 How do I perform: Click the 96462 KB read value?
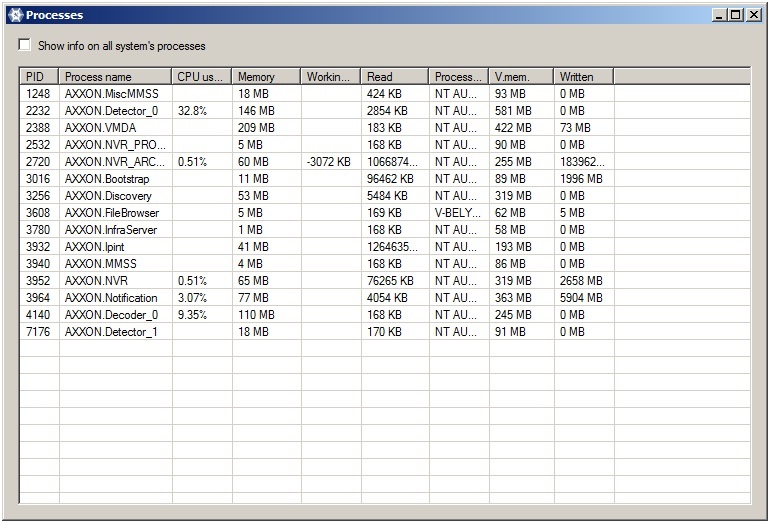point(390,179)
